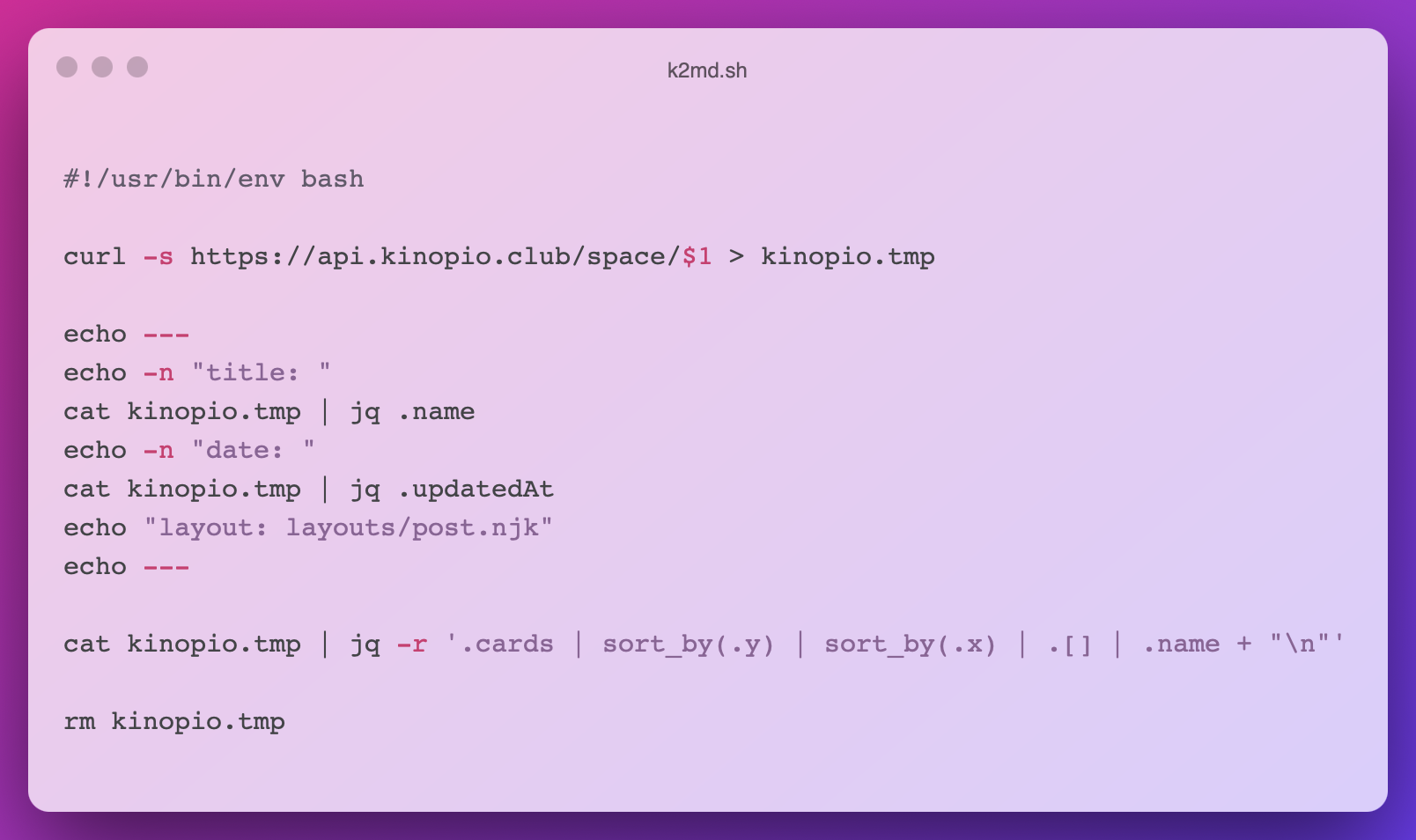This screenshot has width=1416, height=840.
Task: Click the "layout: layouts/post.njk" string
Action: pyautogui.click(x=348, y=527)
